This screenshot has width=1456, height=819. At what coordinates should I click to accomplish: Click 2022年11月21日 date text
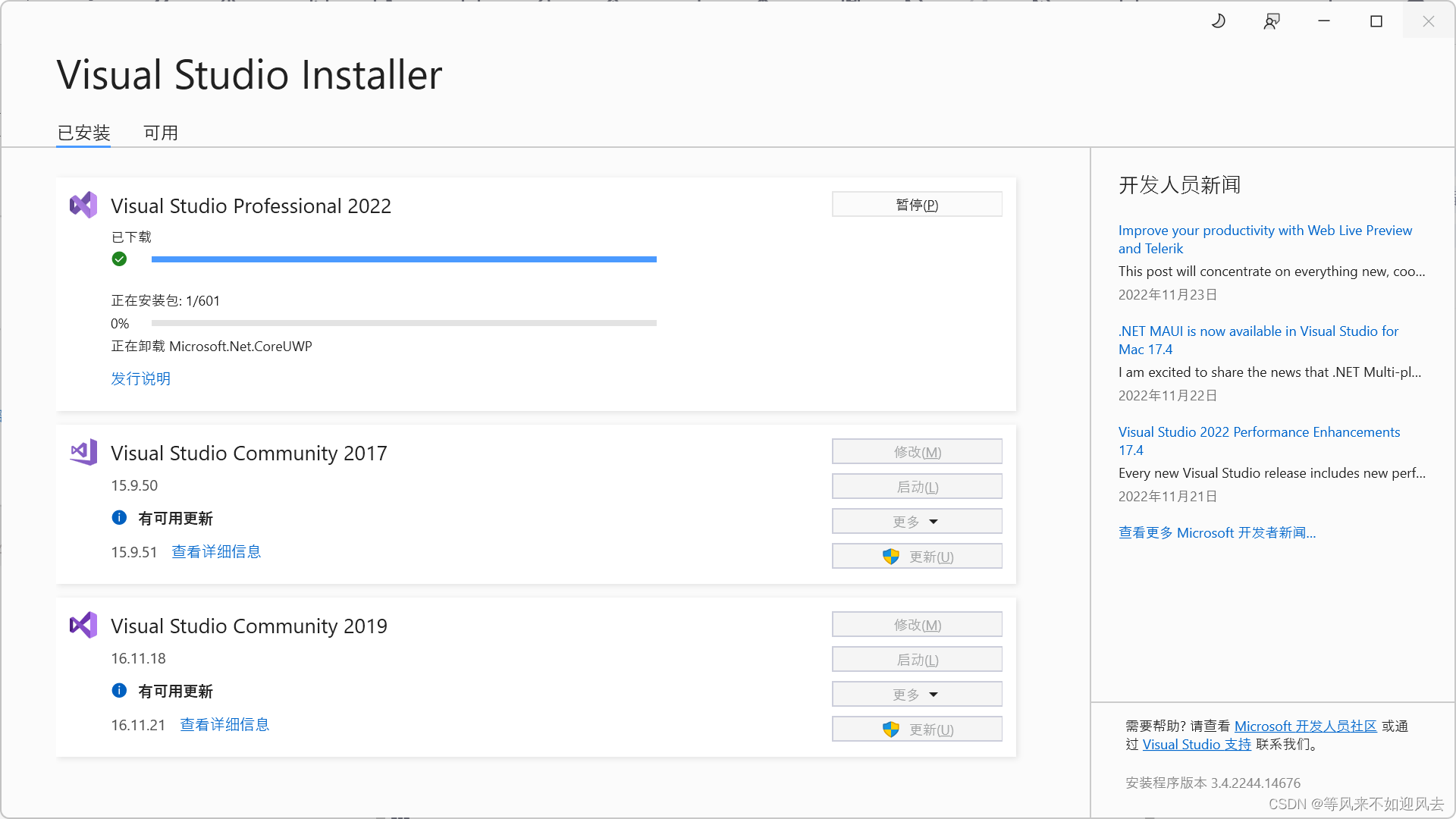coord(1168,496)
